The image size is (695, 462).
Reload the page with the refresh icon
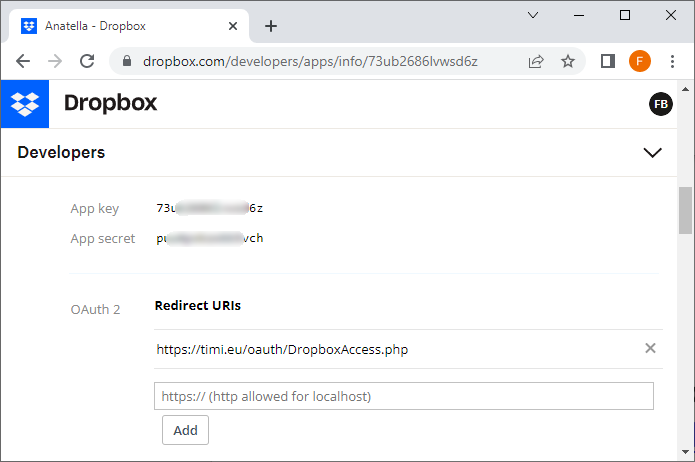[87, 61]
